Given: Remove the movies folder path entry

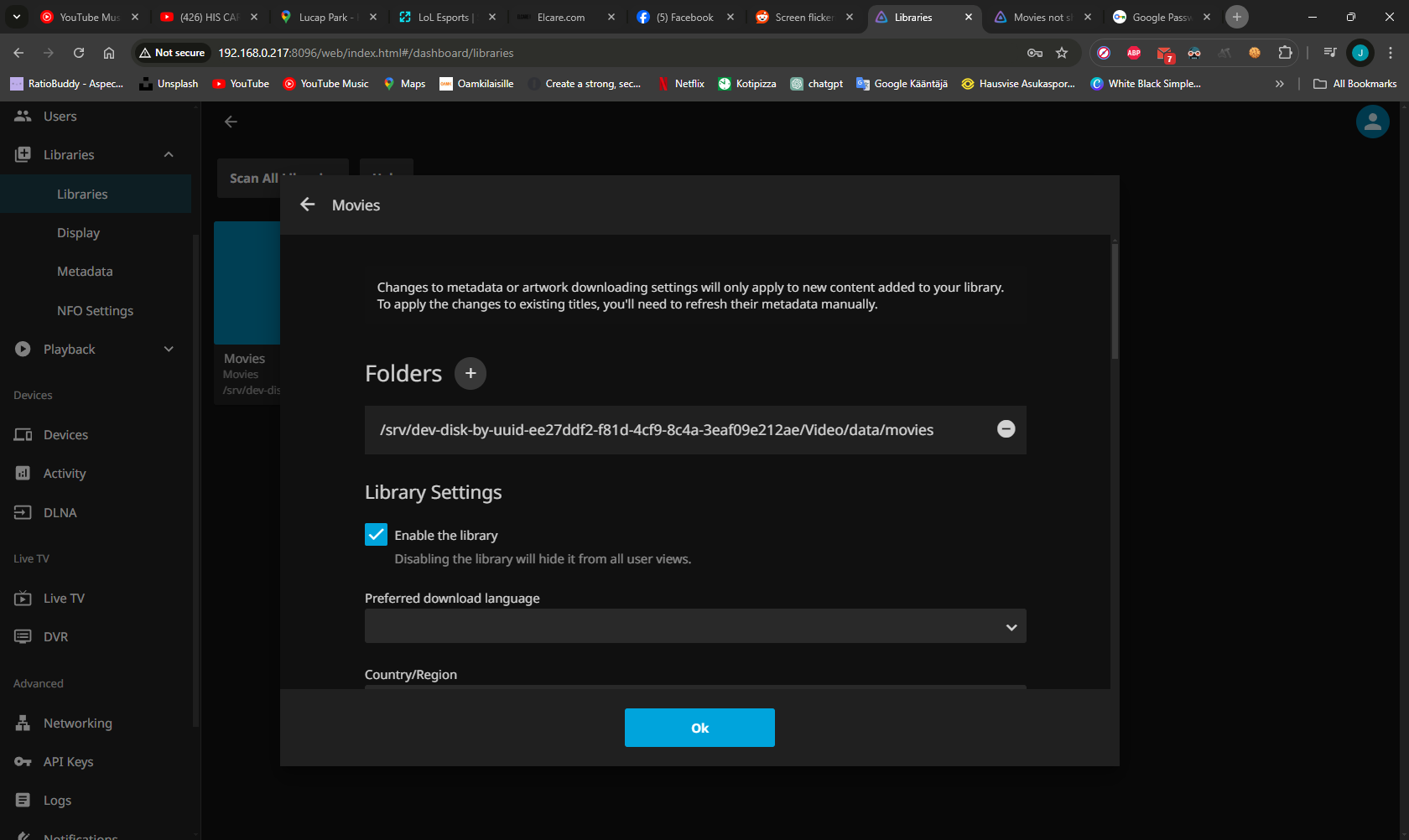Looking at the screenshot, I should tap(1006, 429).
